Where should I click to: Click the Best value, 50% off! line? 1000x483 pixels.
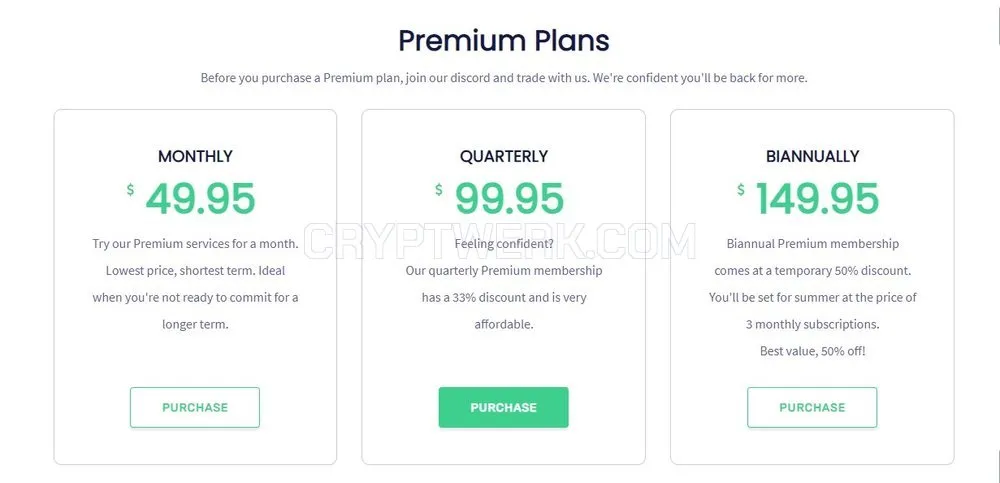812,351
